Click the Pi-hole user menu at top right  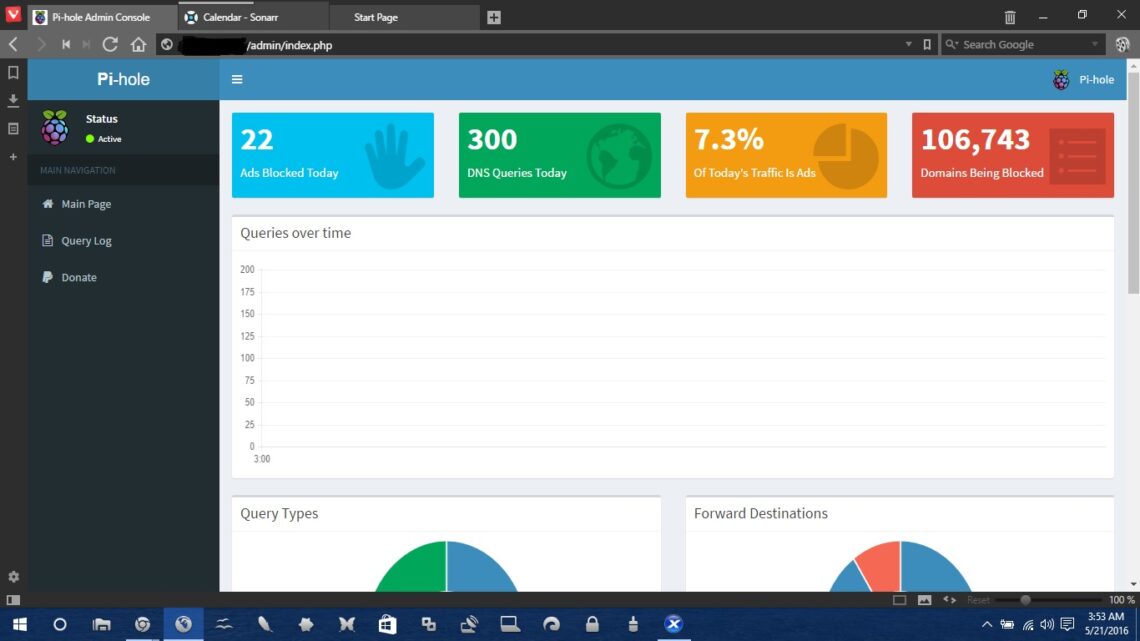[1083, 80]
